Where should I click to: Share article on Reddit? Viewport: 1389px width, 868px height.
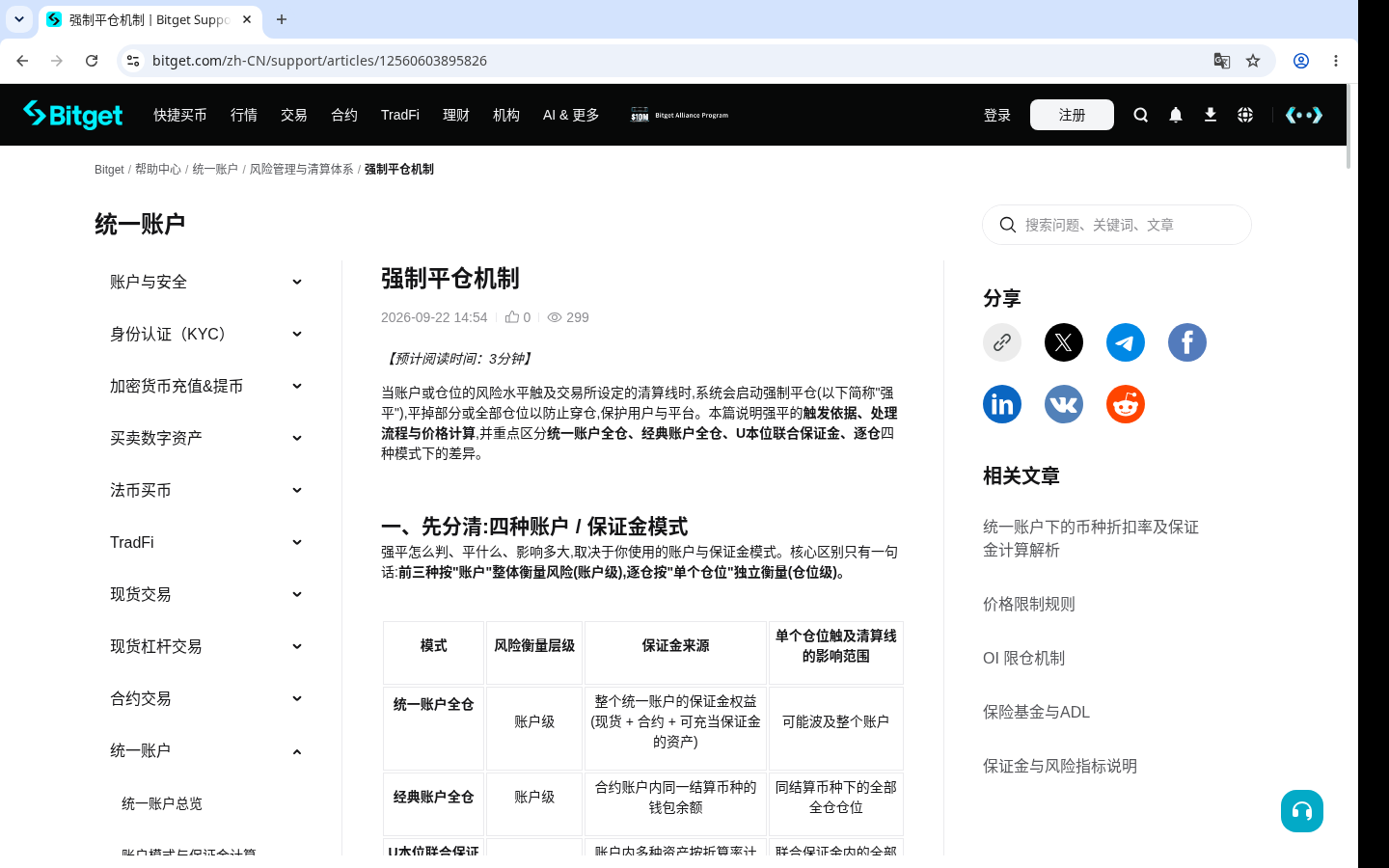(1126, 404)
